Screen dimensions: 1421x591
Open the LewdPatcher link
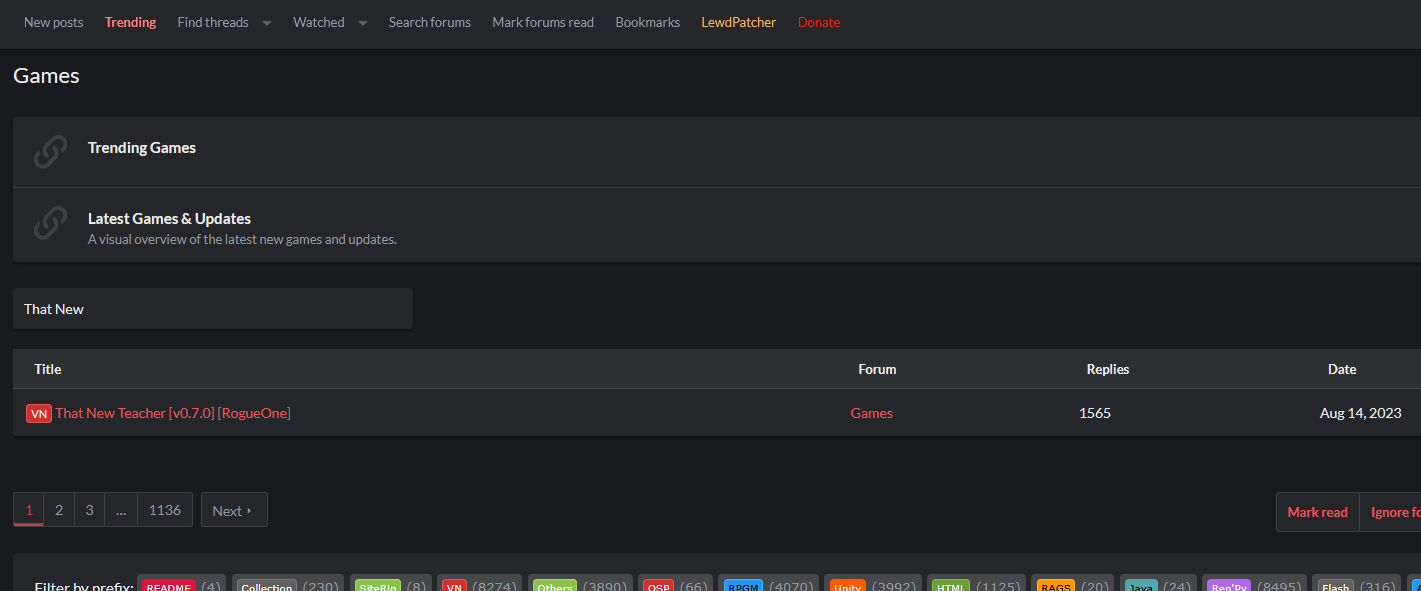[x=739, y=22]
